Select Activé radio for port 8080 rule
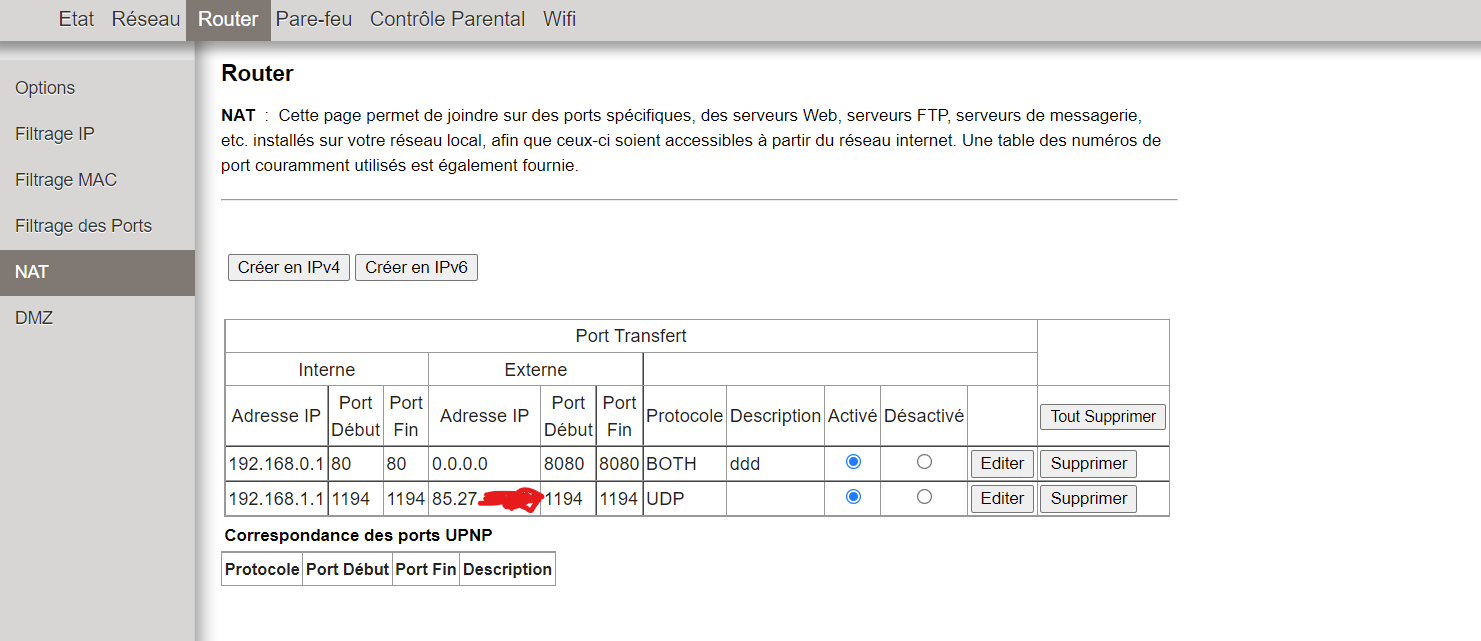1481x641 pixels. pyautogui.click(x=853, y=462)
